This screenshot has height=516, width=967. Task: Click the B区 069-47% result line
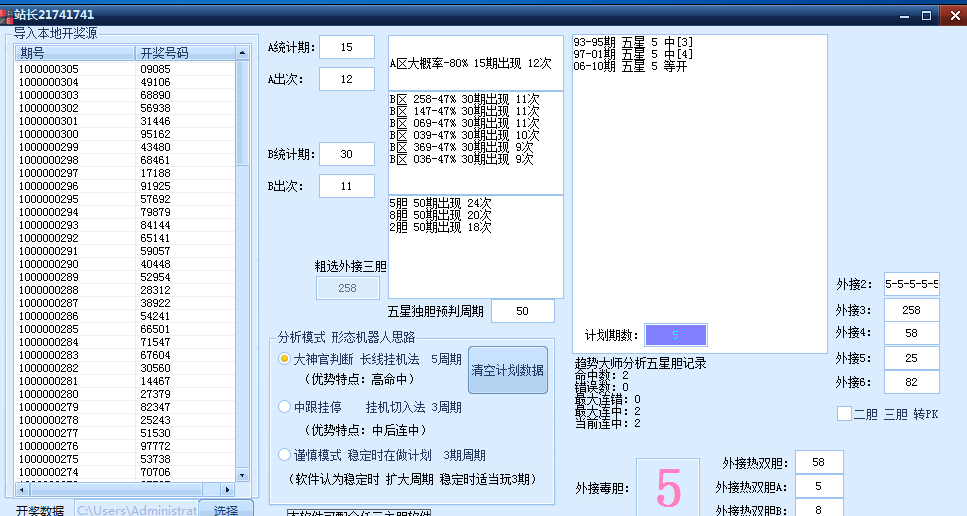coord(464,123)
